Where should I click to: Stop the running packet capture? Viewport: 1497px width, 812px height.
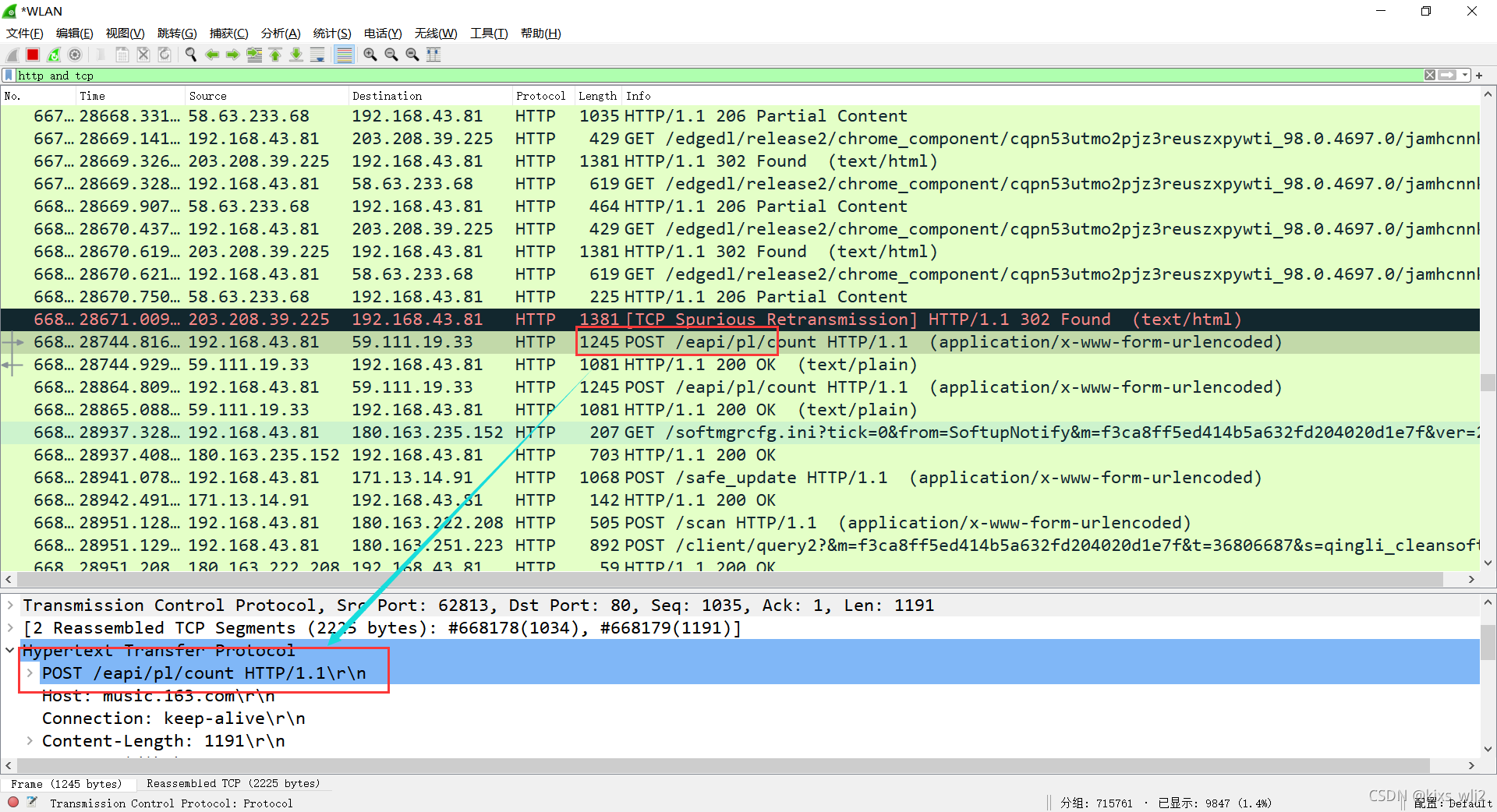point(33,55)
